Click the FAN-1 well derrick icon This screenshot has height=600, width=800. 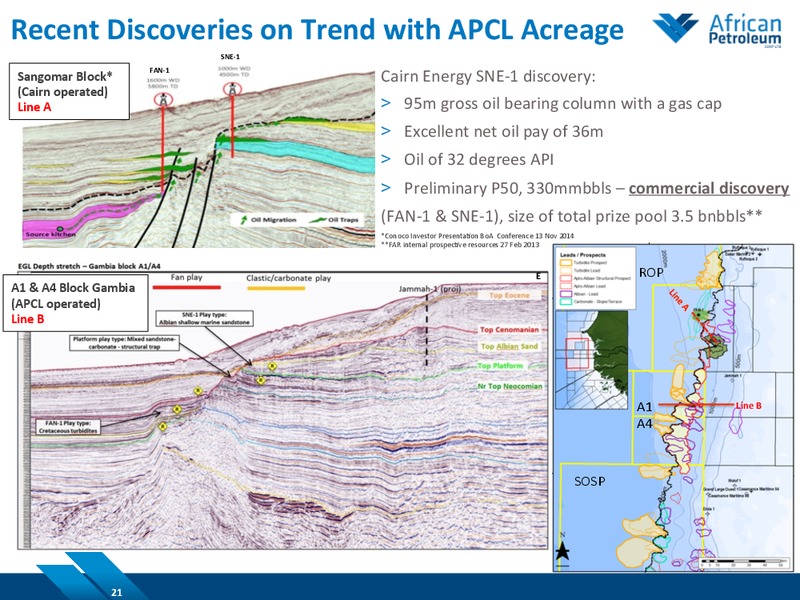163,100
